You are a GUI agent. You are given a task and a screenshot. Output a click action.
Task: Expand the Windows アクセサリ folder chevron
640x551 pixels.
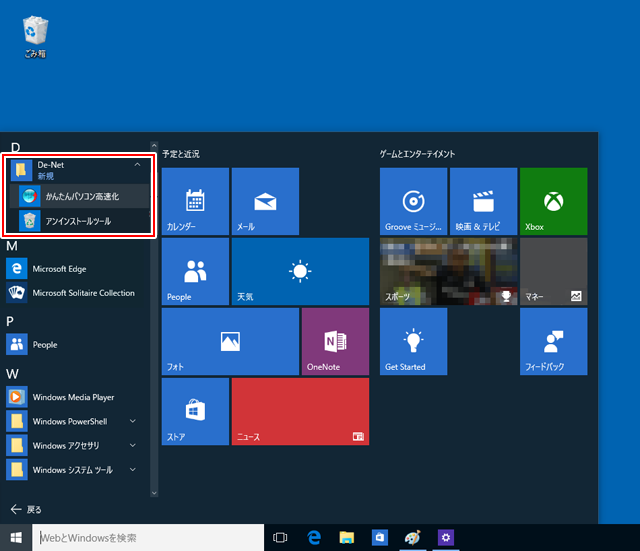click(133, 445)
